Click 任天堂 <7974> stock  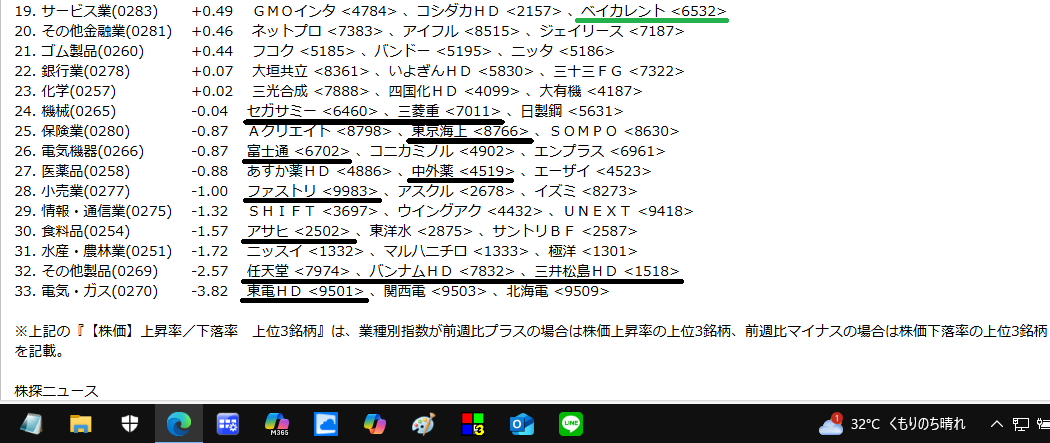pos(298,272)
